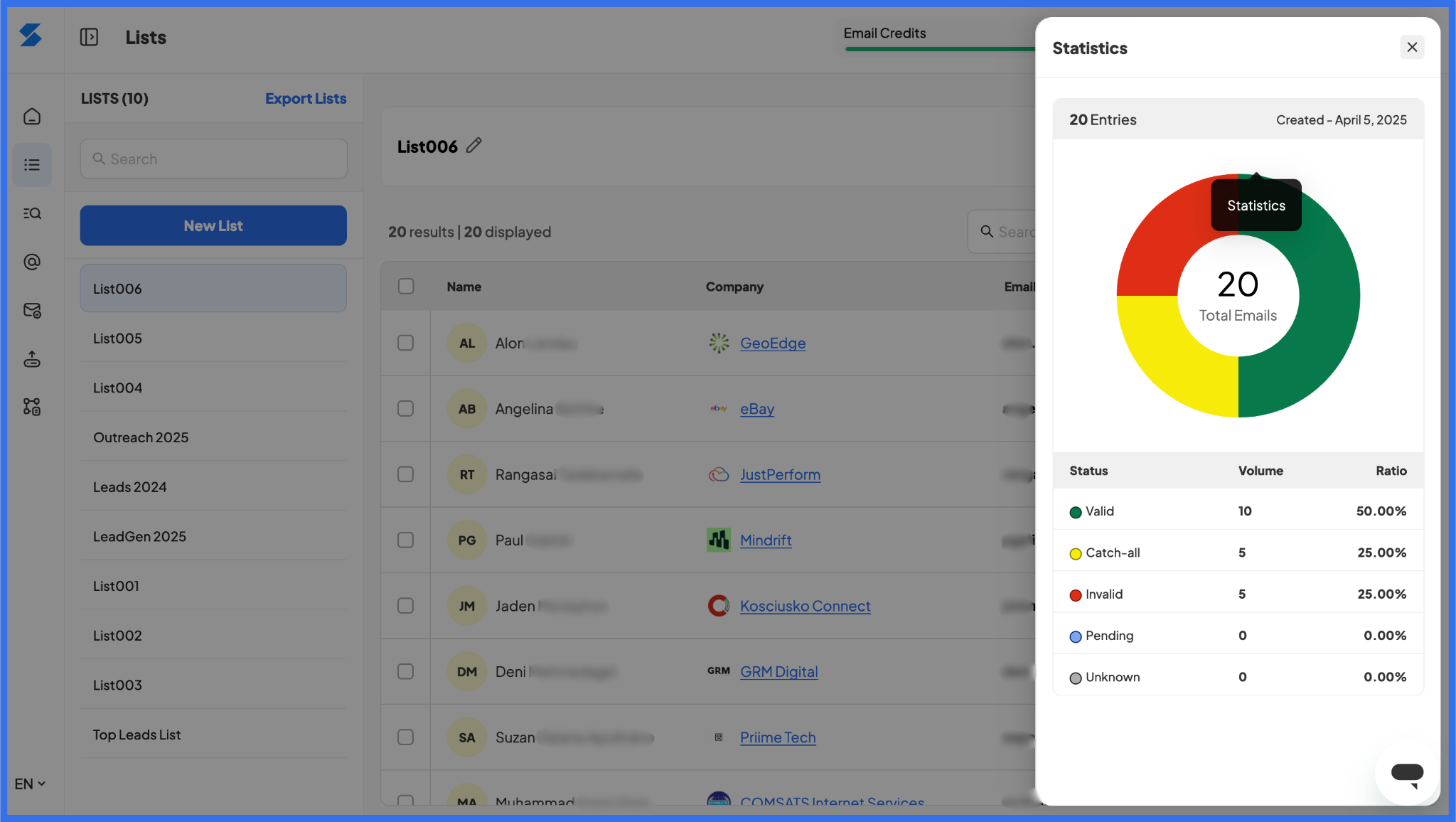Viewport: 1456px width, 822px height.
Task: Select List004 in the lists panel
Action: tap(213, 388)
